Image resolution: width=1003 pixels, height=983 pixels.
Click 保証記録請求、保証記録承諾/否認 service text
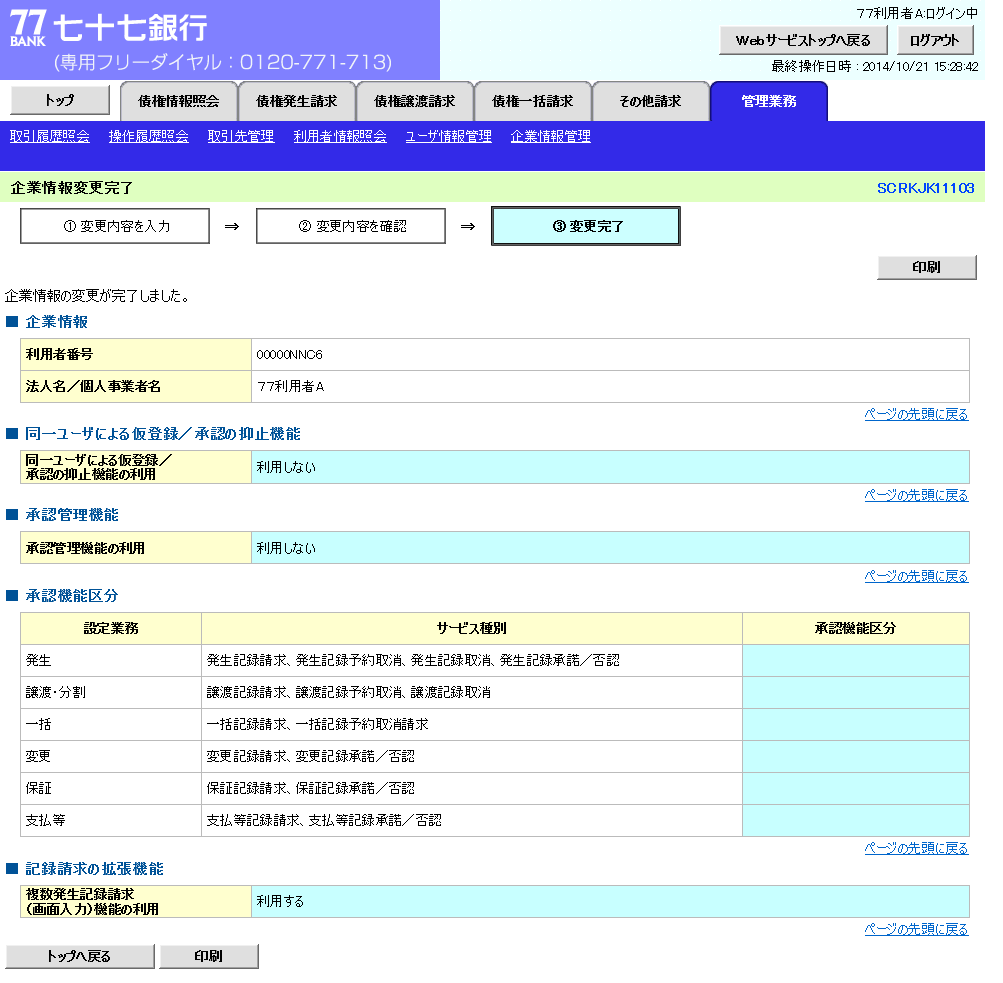pyautogui.click(x=310, y=789)
